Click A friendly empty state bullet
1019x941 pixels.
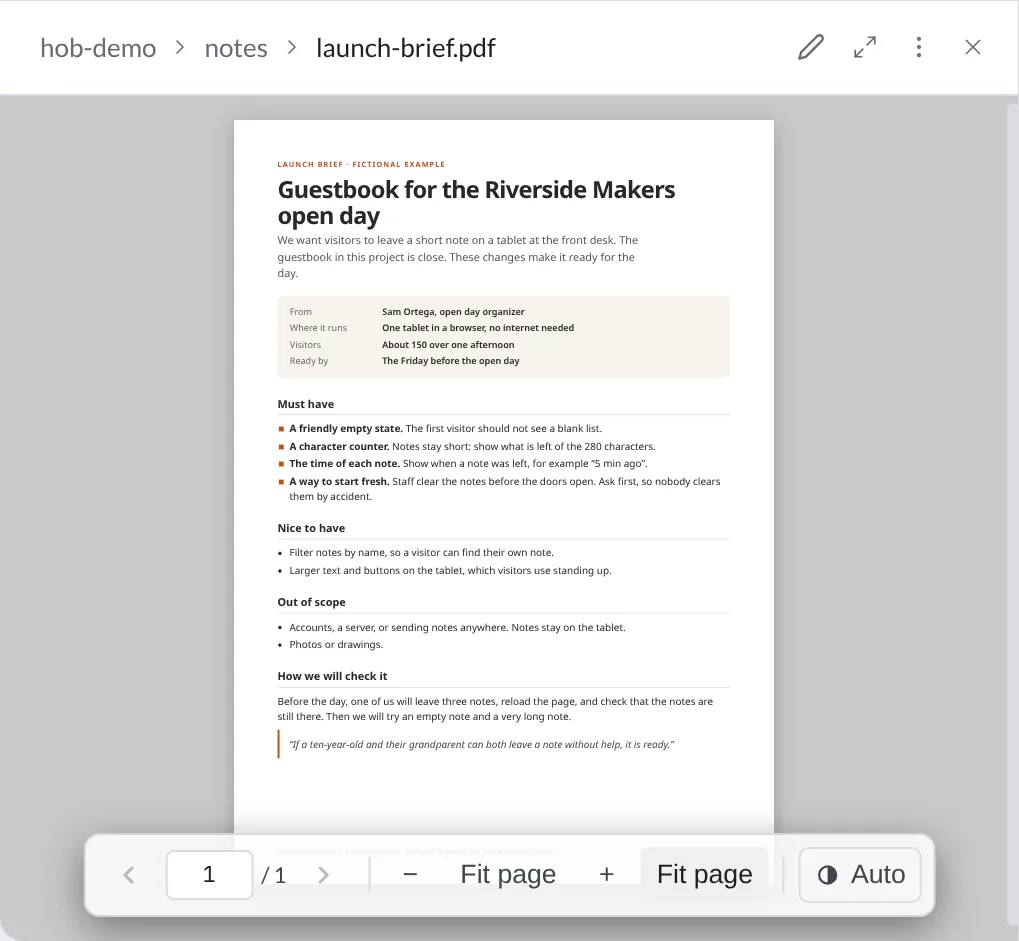click(x=445, y=429)
